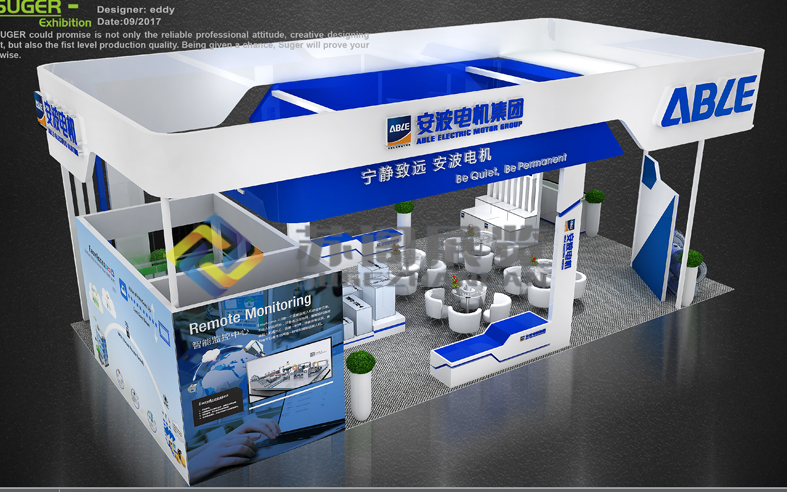Click the "Be Quiet, Be Permanent" slogan

click(x=510, y=169)
